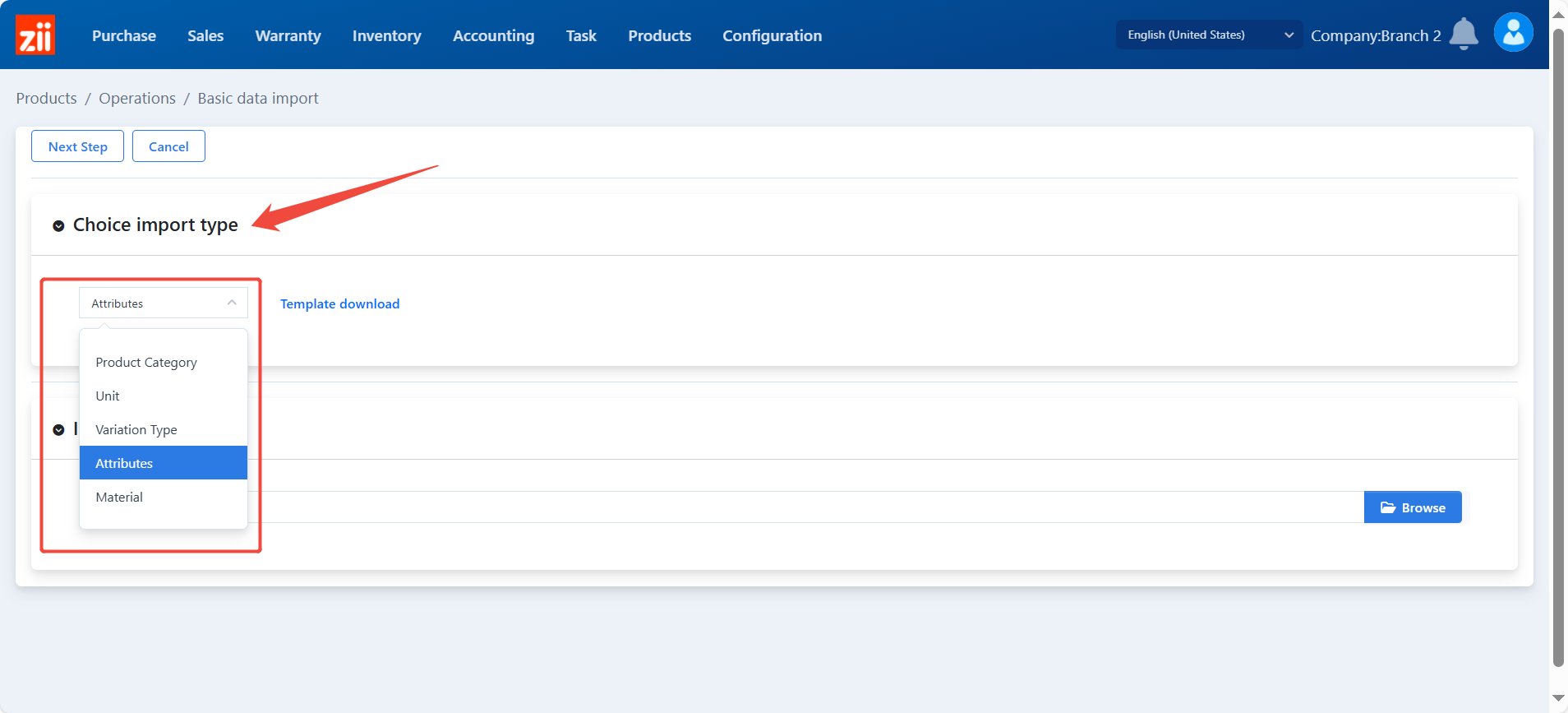The image size is (1568, 713).
Task: Open the user profile avatar
Action: point(1513,33)
